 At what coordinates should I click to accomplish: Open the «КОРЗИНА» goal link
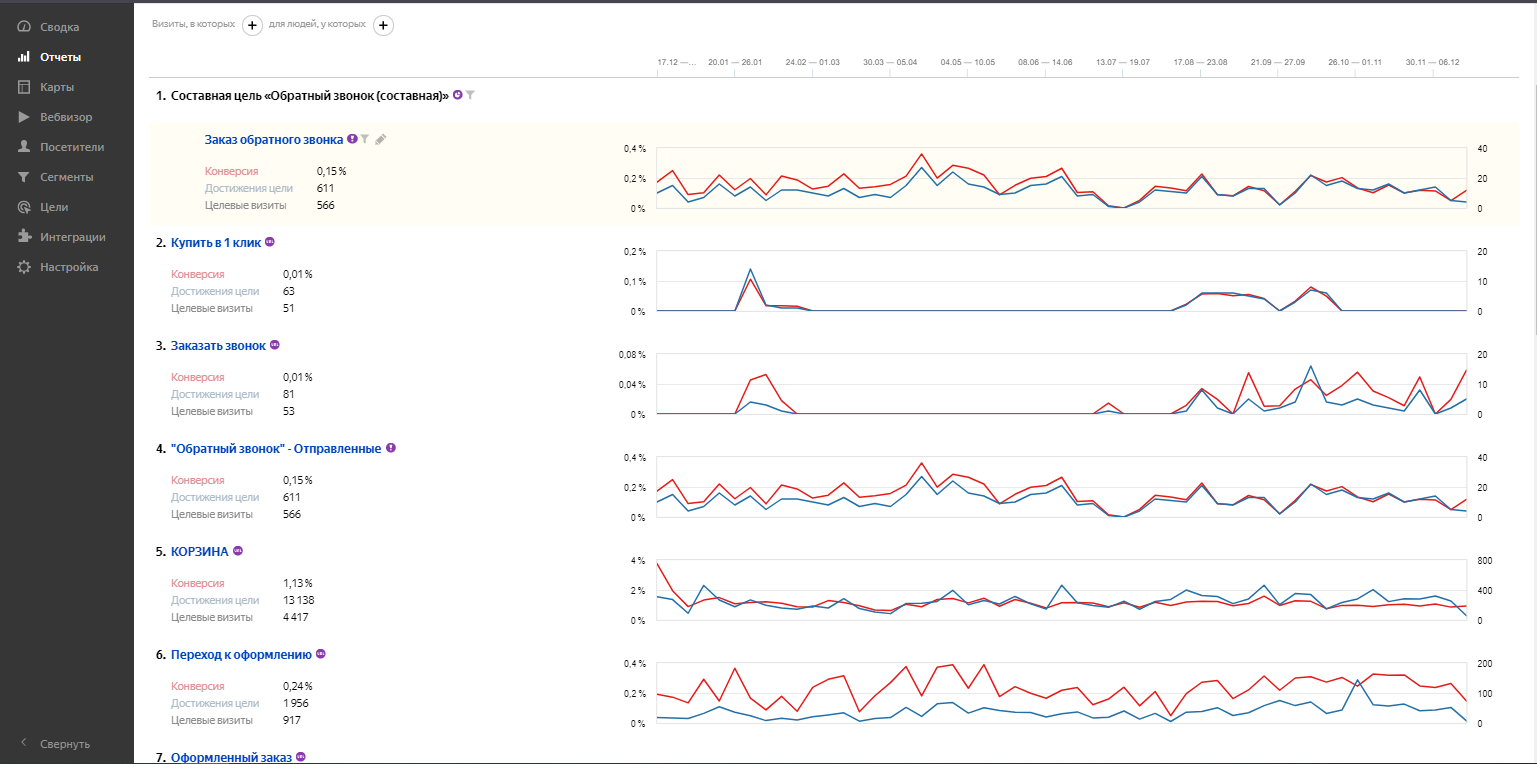click(x=200, y=551)
